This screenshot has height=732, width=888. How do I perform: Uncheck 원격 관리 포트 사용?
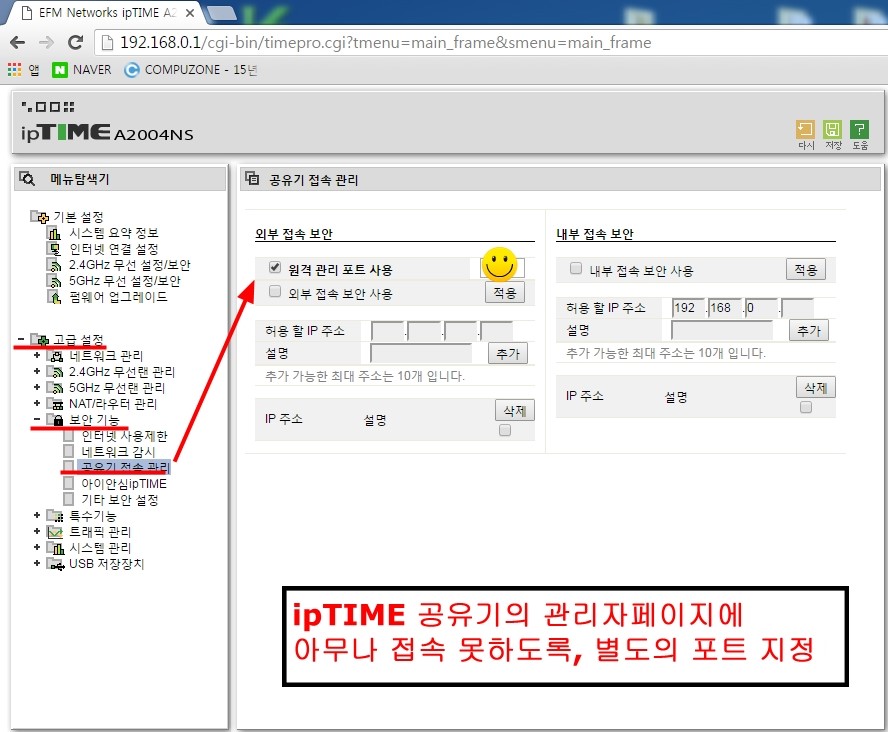pyautogui.click(x=276, y=266)
